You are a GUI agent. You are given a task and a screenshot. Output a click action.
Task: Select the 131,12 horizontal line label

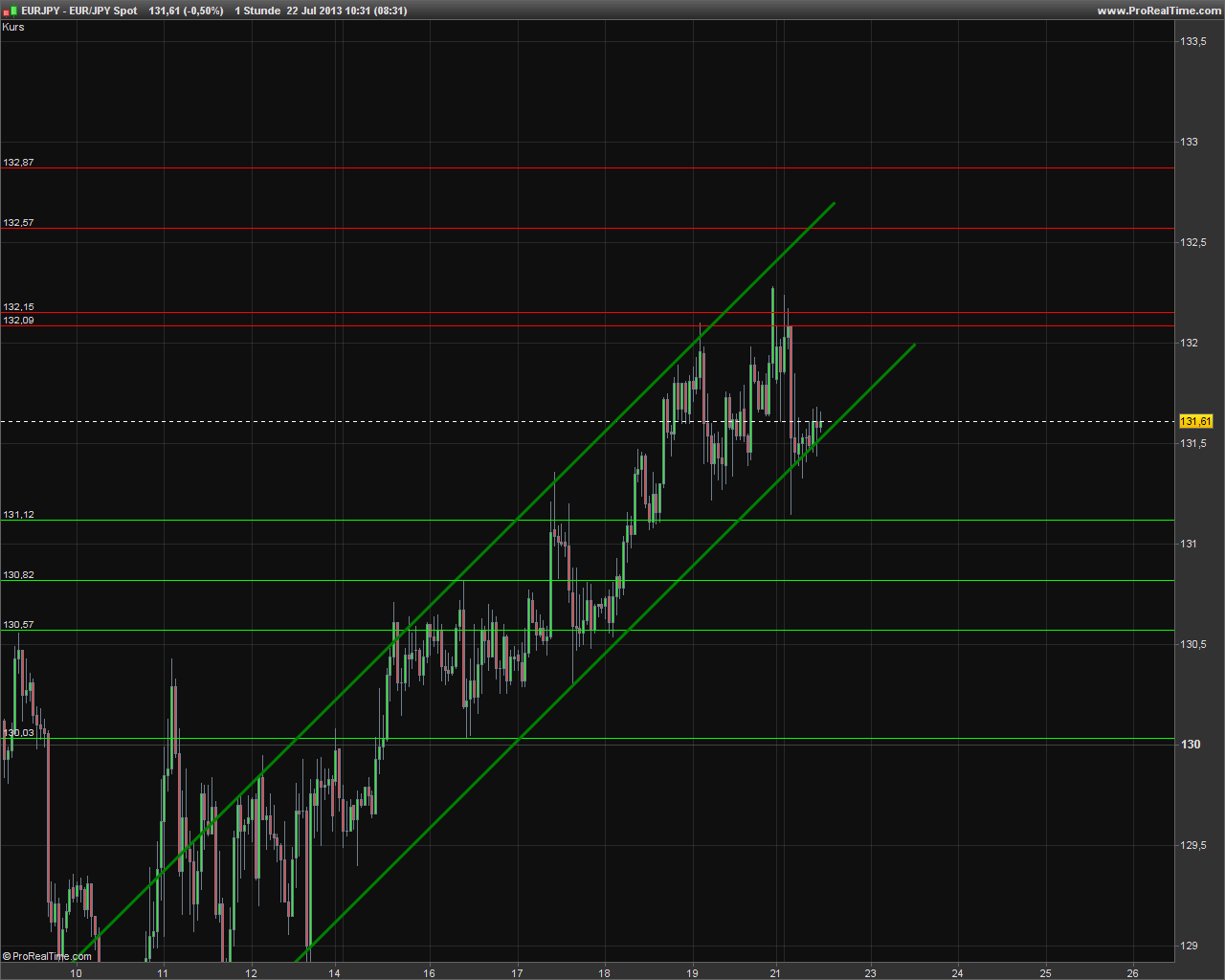(x=18, y=515)
